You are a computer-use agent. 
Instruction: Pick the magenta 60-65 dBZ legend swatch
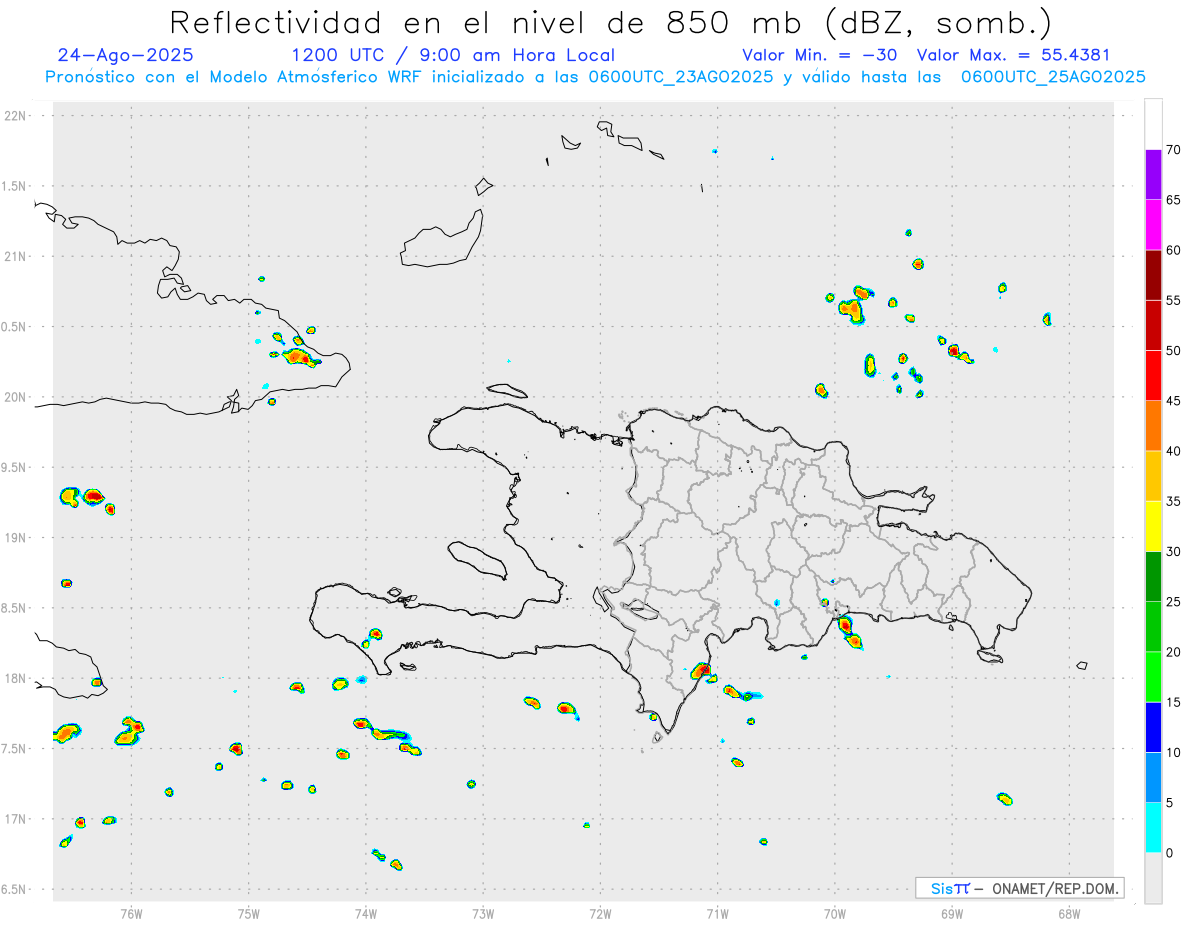click(x=1154, y=225)
